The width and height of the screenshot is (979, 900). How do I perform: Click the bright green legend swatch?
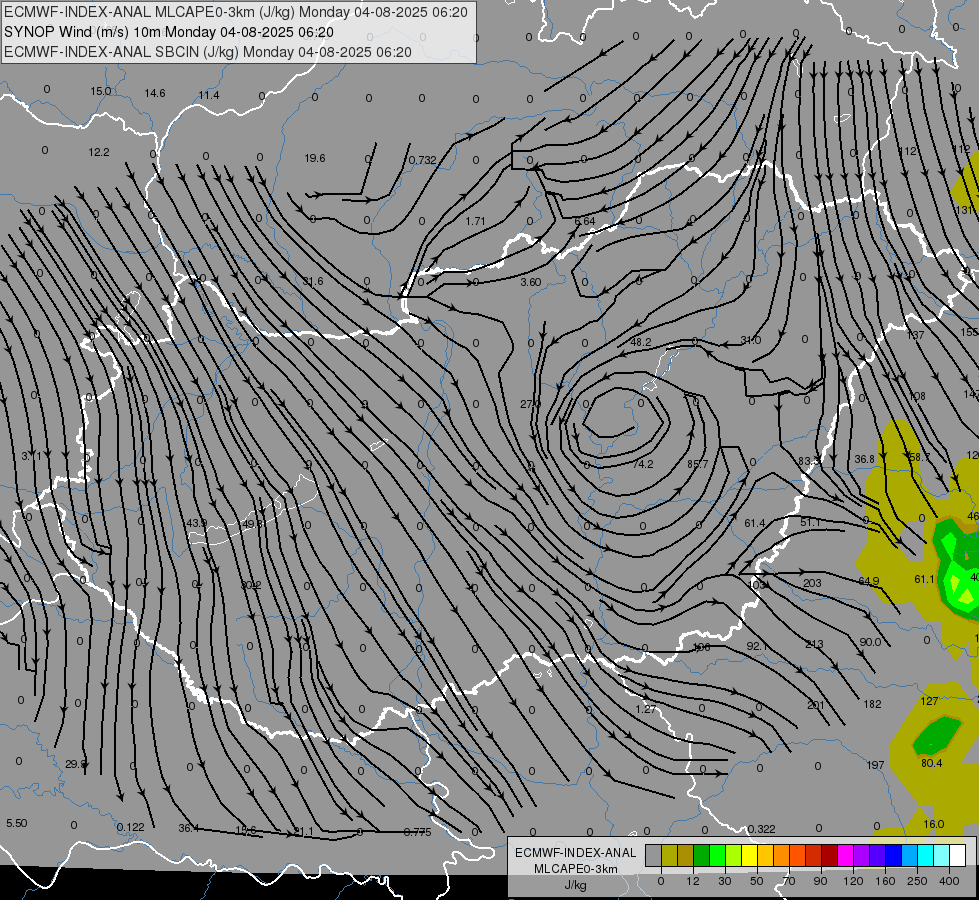point(717,855)
